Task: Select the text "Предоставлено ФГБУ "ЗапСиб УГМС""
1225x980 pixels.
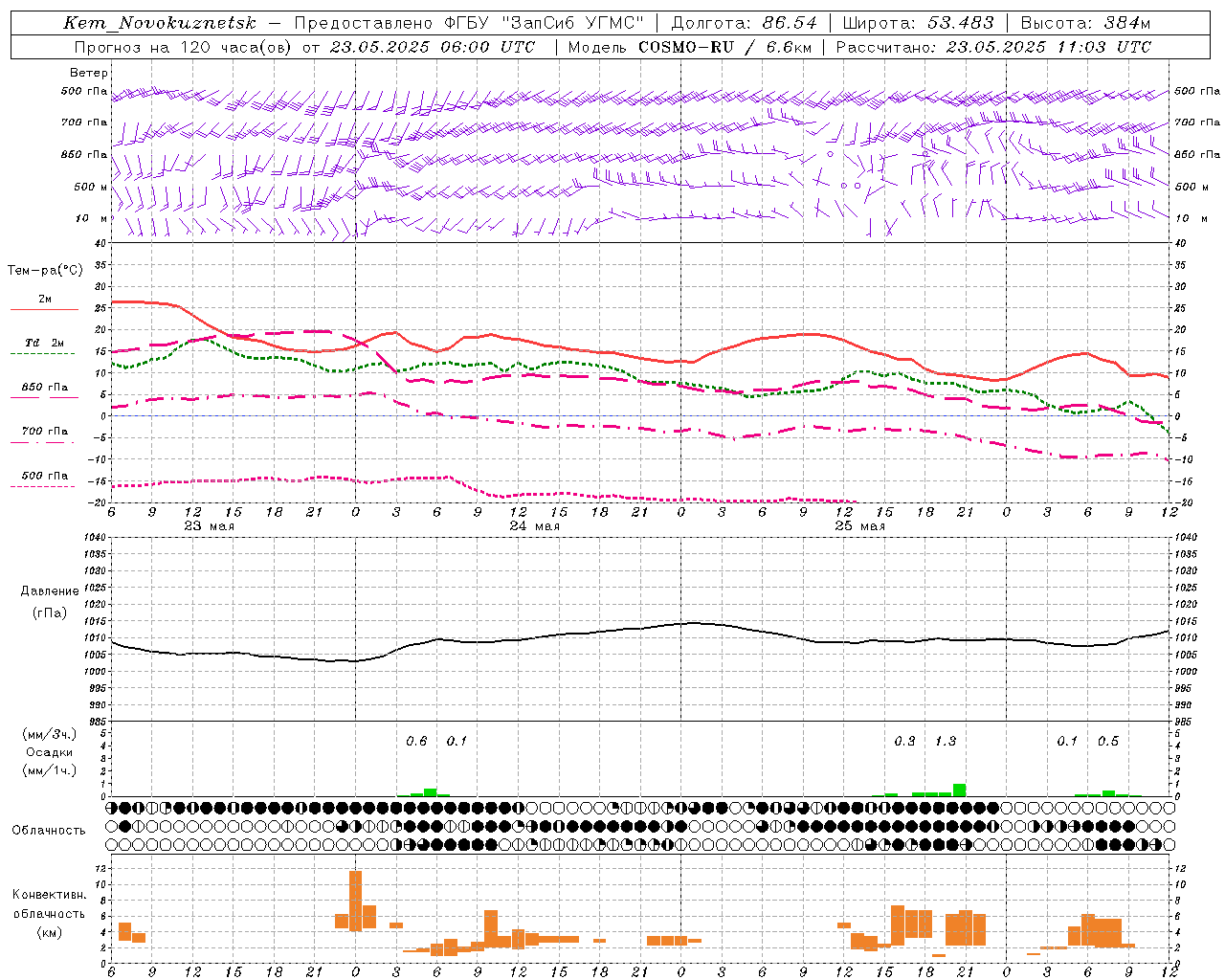Action: (x=469, y=23)
